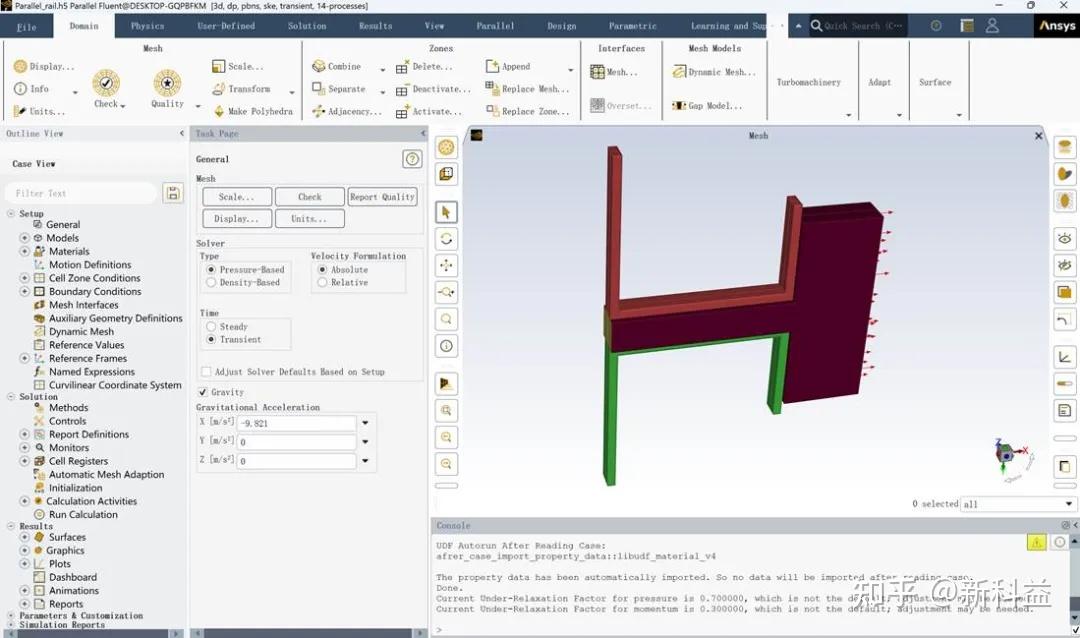Screen dimensions: 1080x638
Task: Select the pan view tool
Action: (x=446, y=265)
